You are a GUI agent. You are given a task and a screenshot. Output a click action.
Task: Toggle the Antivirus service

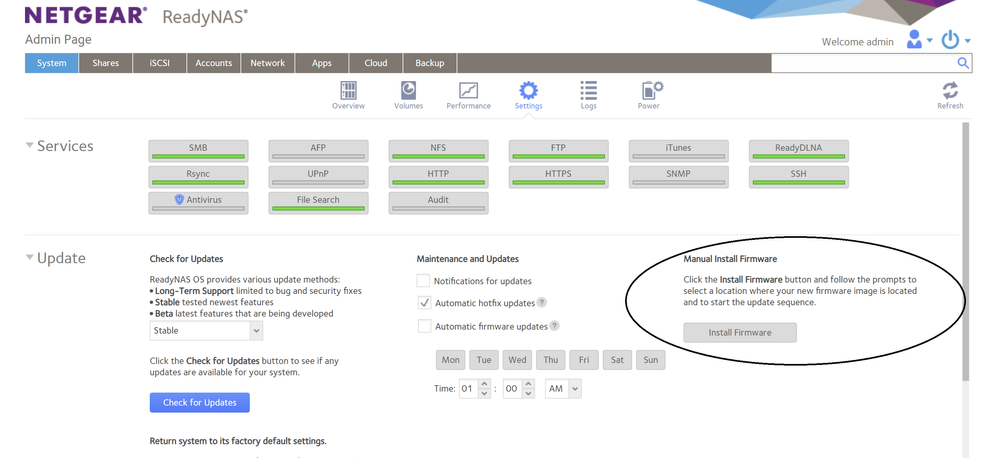pos(198,203)
